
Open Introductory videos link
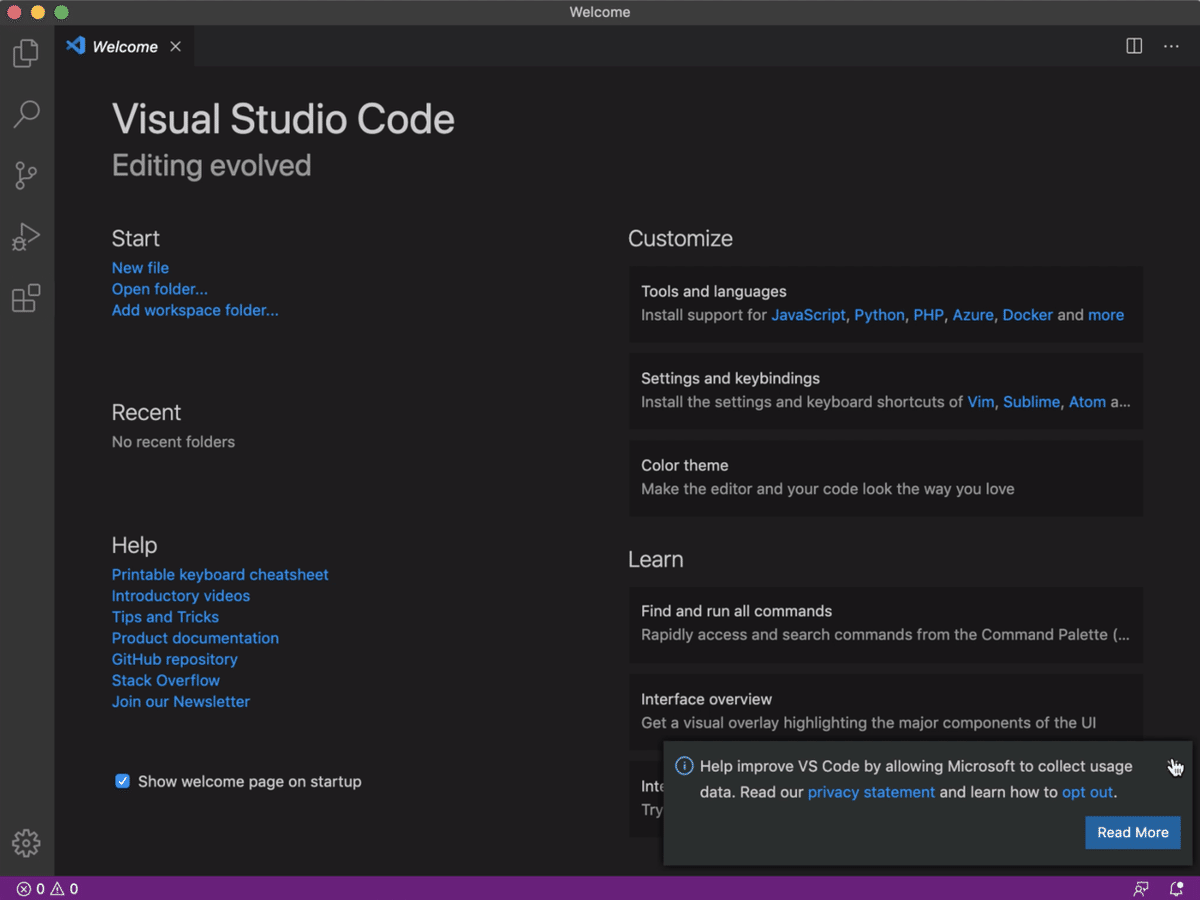click(x=181, y=596)
